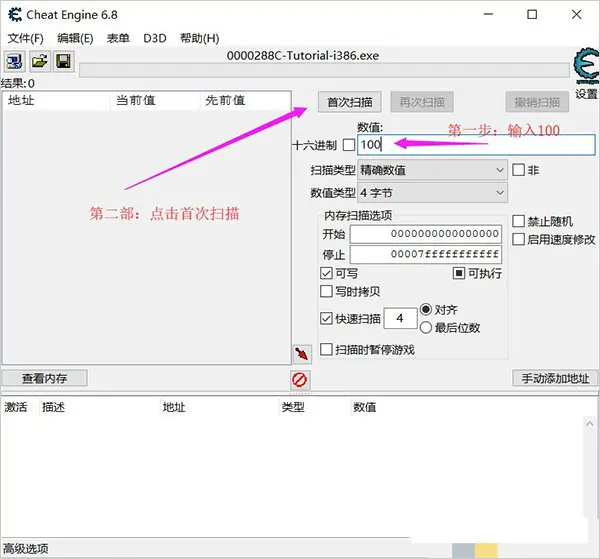Click the Cheat Engine title bar icon
The height and width of the screenshot is (559, 600).
pos(13,14)
